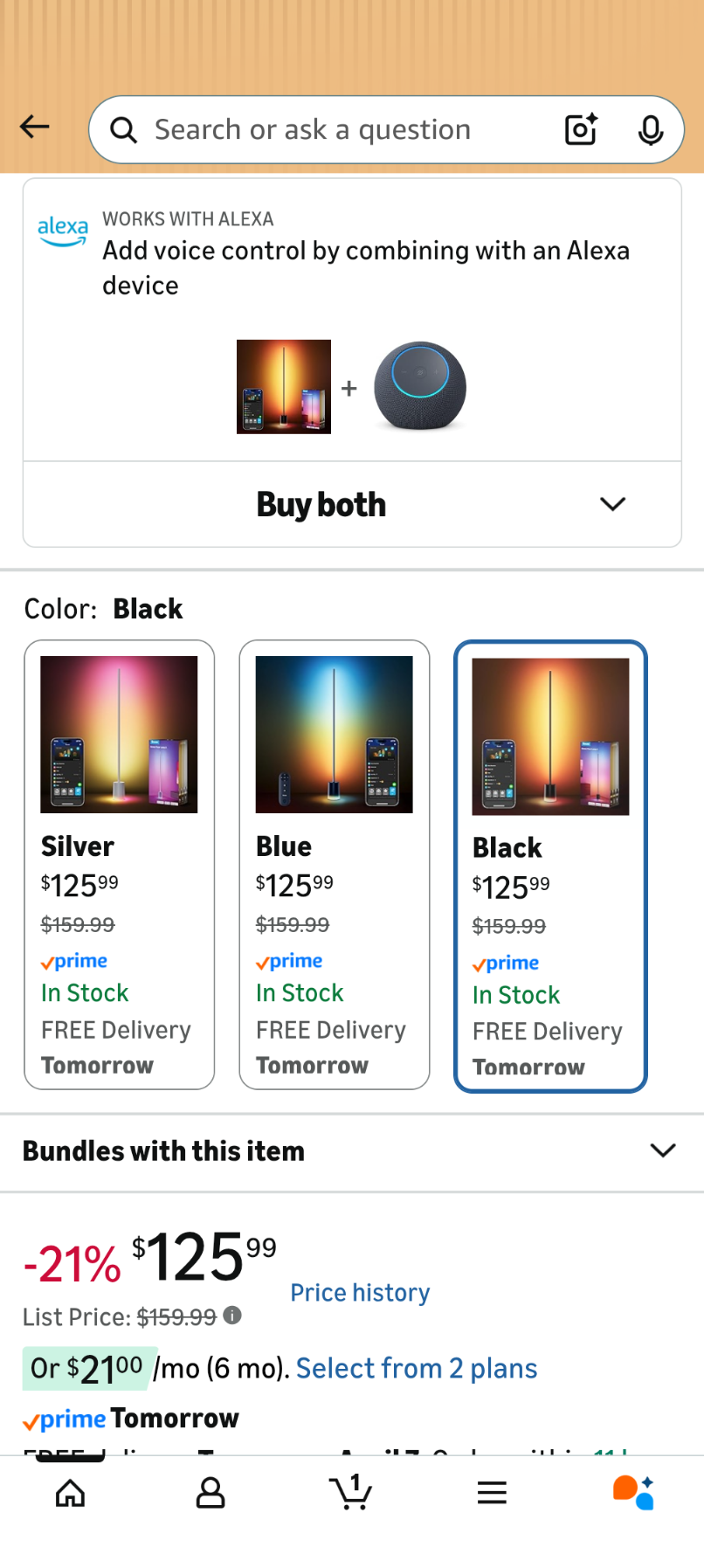Tap the back arrow icon

pyautogui.click(x=35, y=128)
